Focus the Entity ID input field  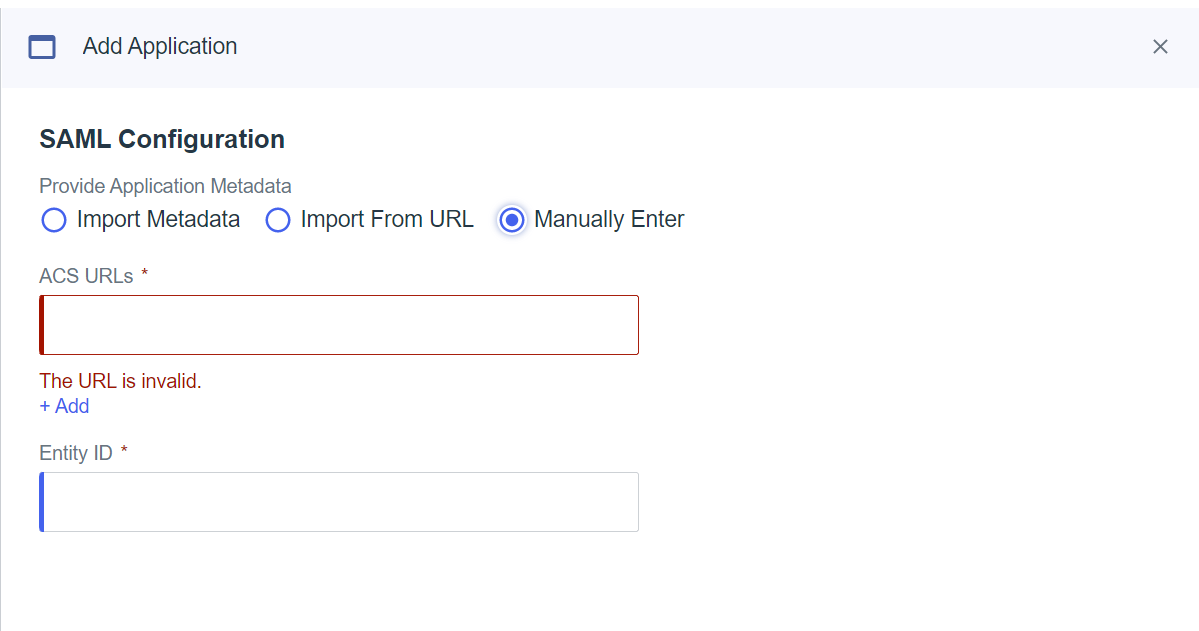pyautogui.click(x=338, y=501)
